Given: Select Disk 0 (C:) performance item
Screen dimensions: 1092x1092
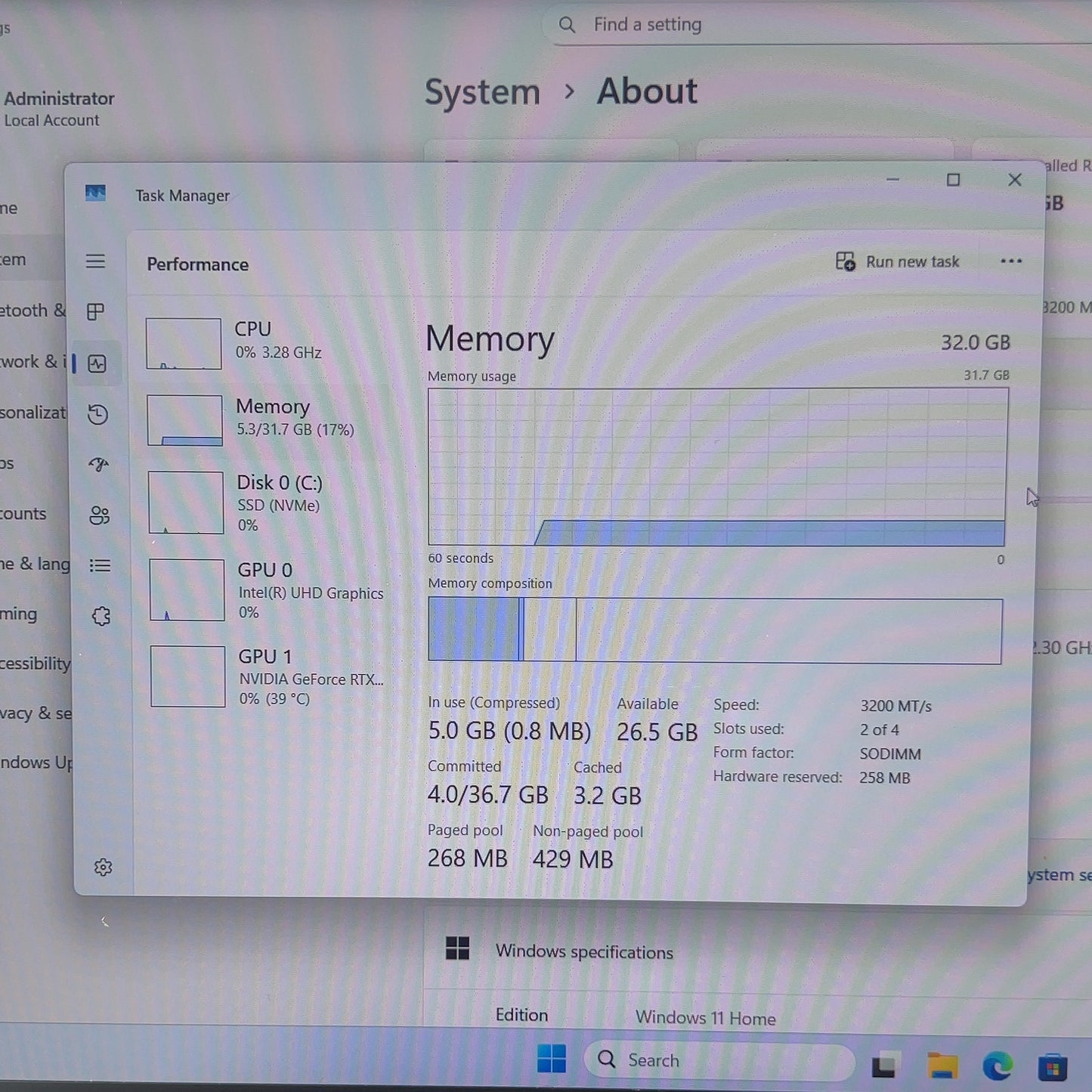Looking at the screenshot, I should click(x=269, y=503).
